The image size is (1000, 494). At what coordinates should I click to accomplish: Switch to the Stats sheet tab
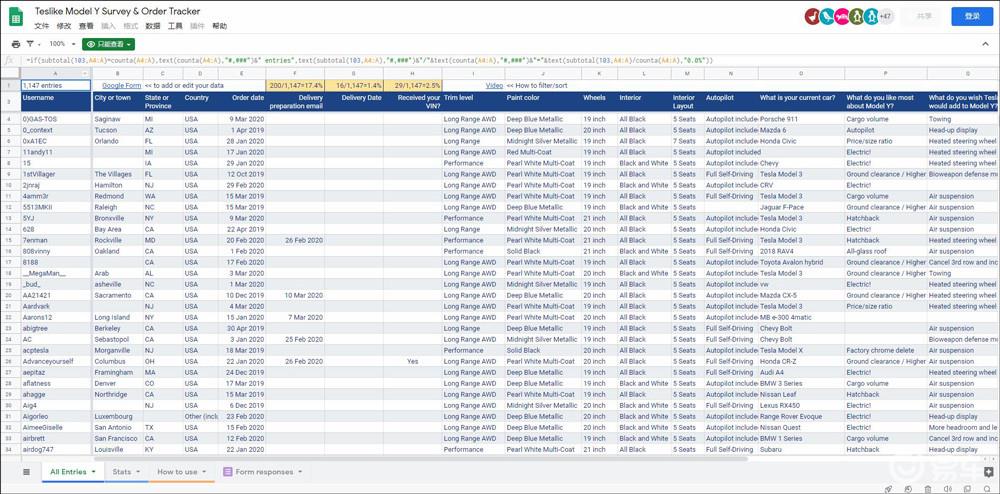(x=126, y=472)
